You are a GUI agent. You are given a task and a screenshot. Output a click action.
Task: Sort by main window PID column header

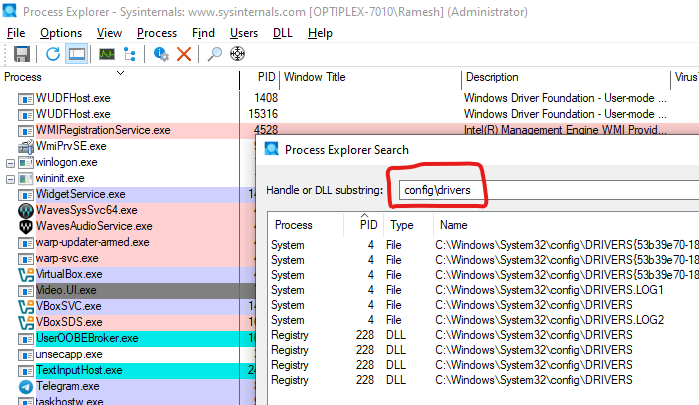coord(267,77)
